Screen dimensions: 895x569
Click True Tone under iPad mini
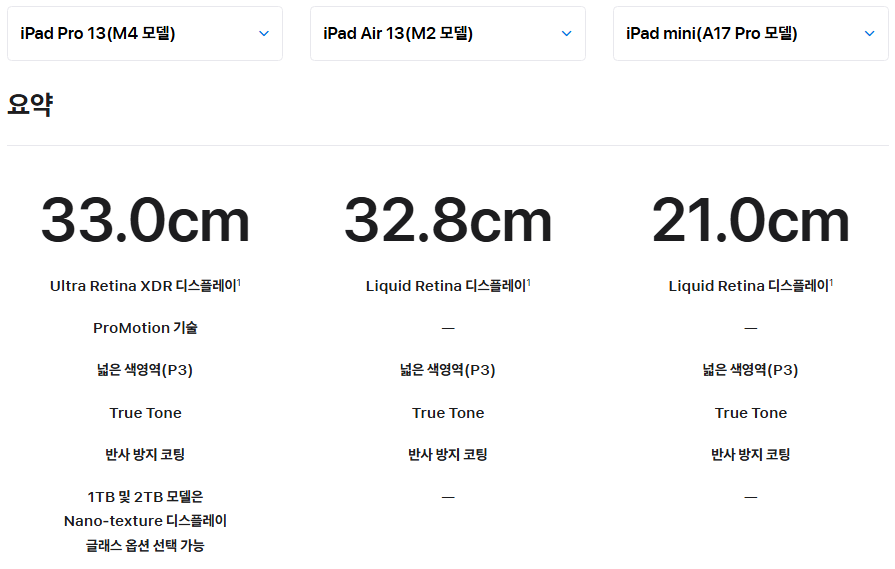pos(751,413)
